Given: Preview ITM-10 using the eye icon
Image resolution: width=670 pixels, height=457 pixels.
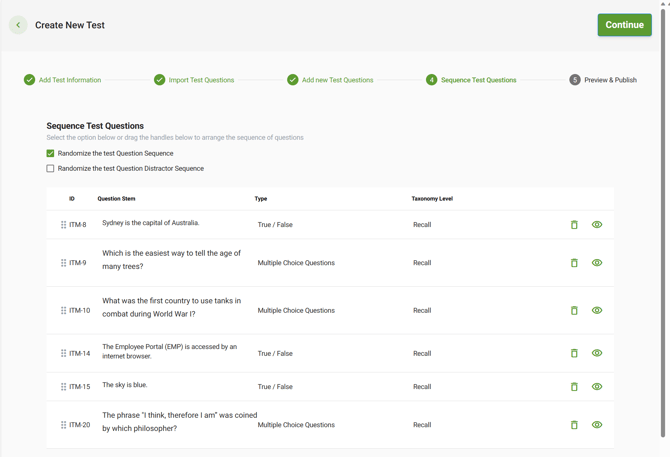Looking at the screenshot, I should tap(597, 311).
